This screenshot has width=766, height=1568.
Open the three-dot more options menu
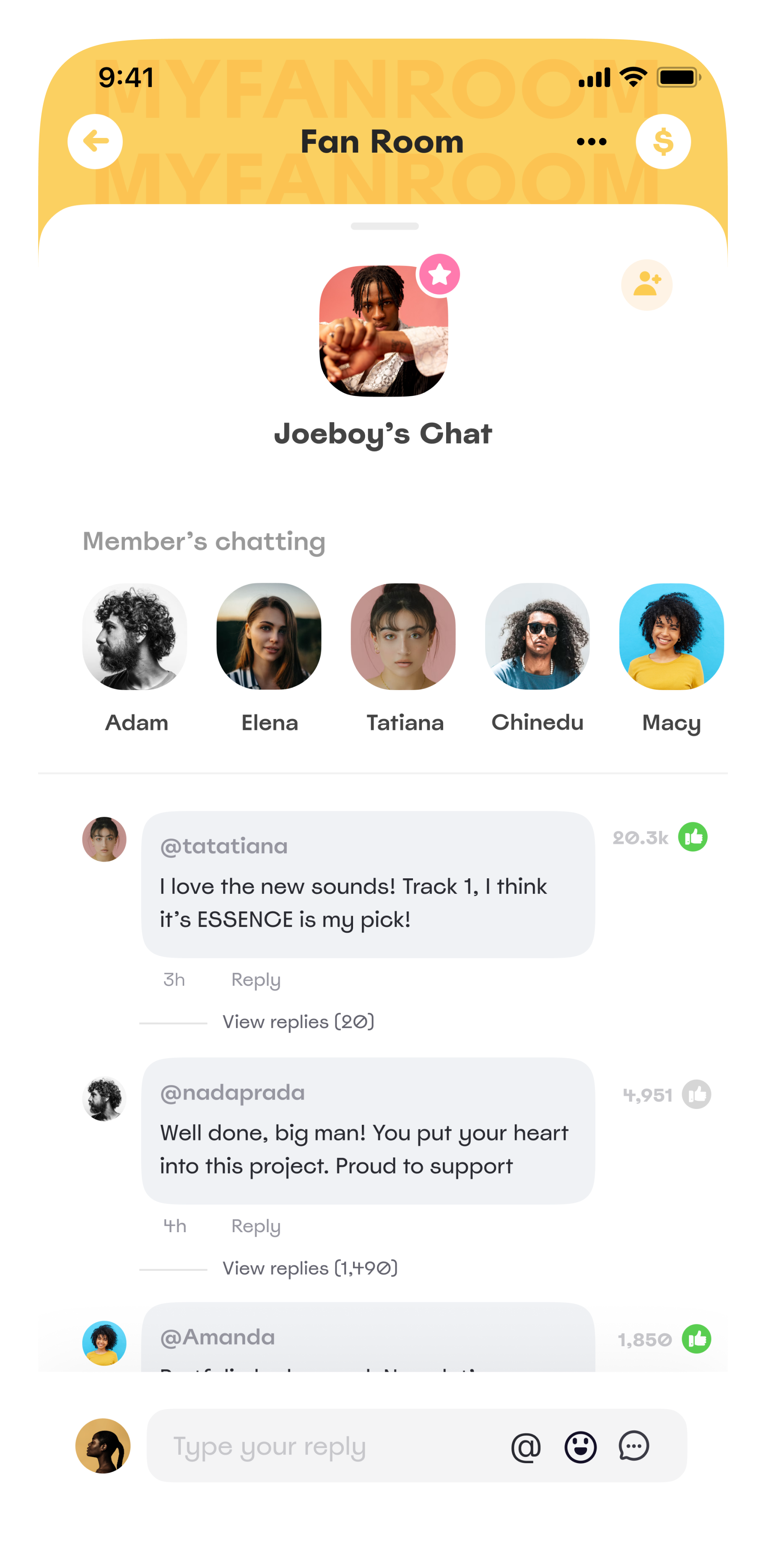591,142
